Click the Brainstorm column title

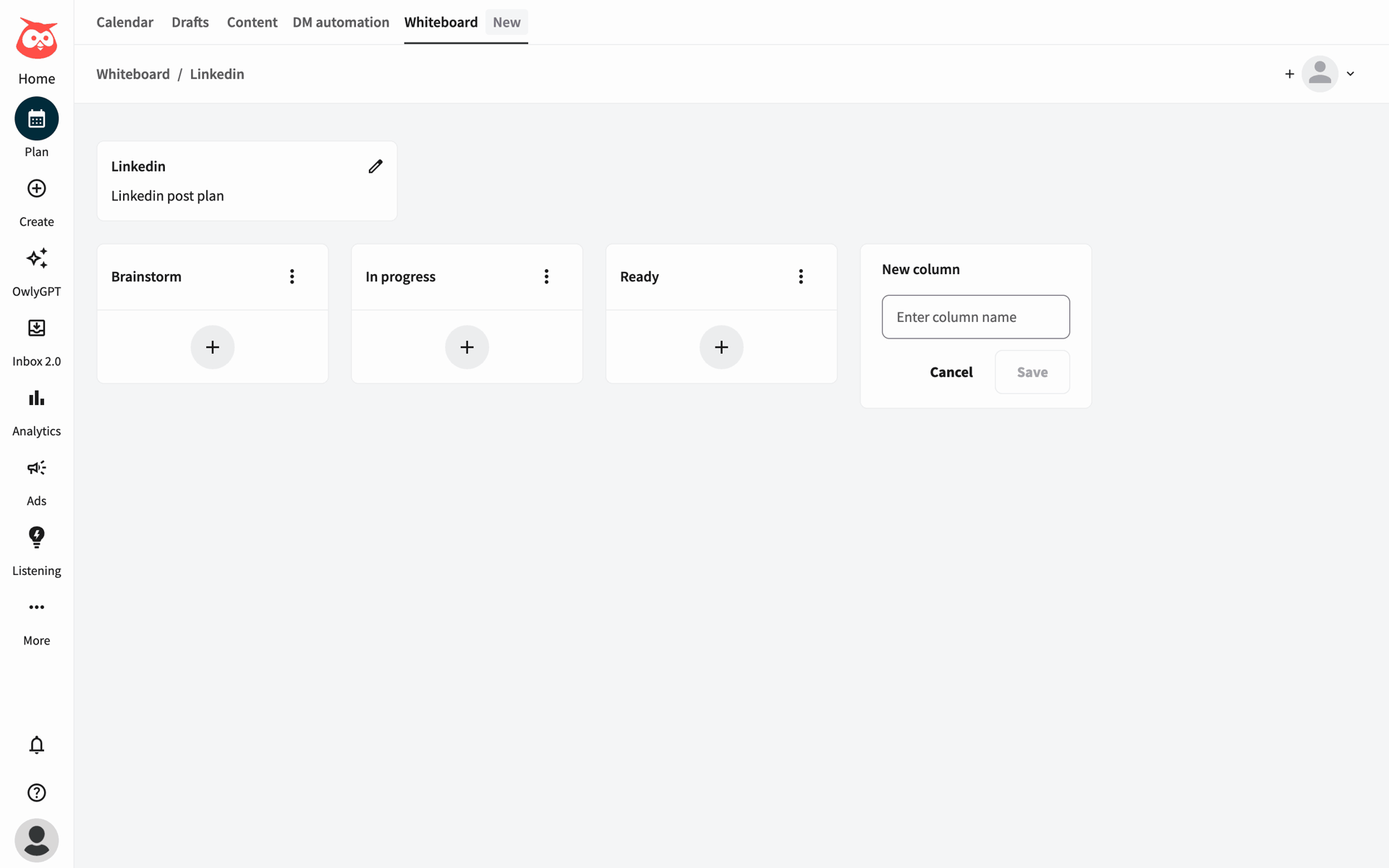[x=146, y=276]
